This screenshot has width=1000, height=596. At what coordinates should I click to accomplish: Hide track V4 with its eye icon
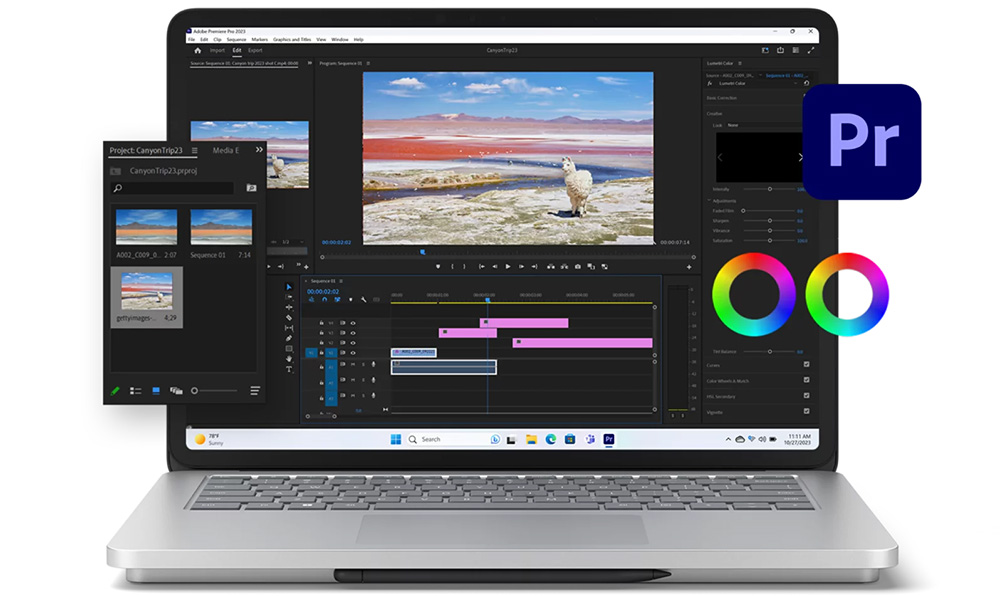click(x=353, y=323)
